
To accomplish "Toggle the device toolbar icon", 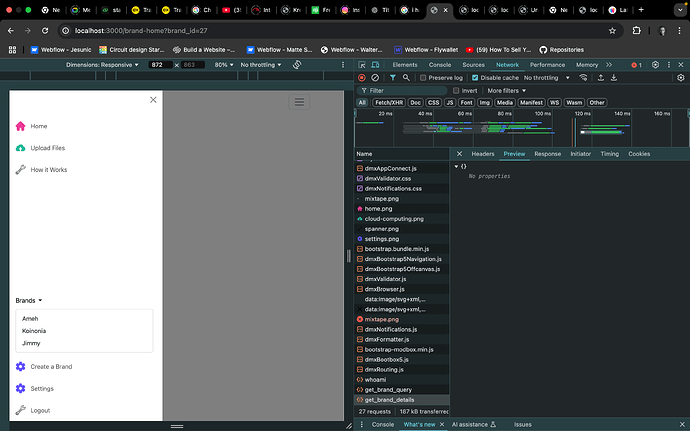I will point(375,65).
